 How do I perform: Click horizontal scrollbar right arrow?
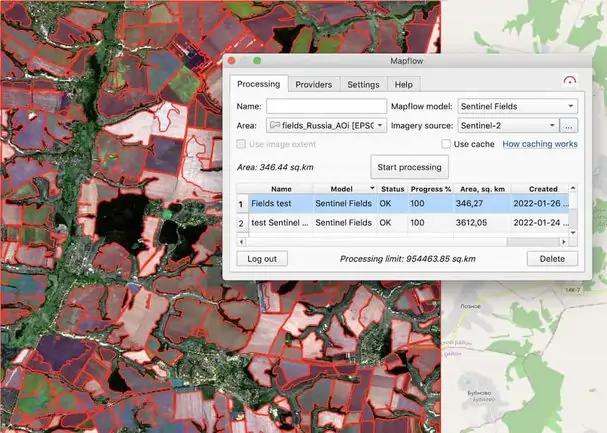coord(564,242)
